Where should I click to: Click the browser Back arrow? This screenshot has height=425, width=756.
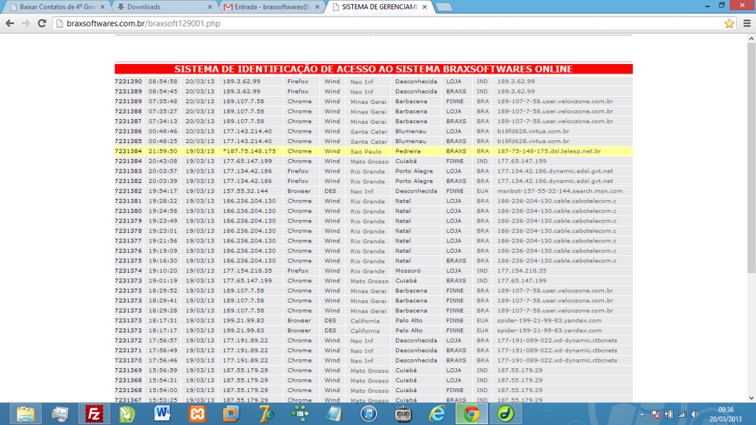point(11,23)
